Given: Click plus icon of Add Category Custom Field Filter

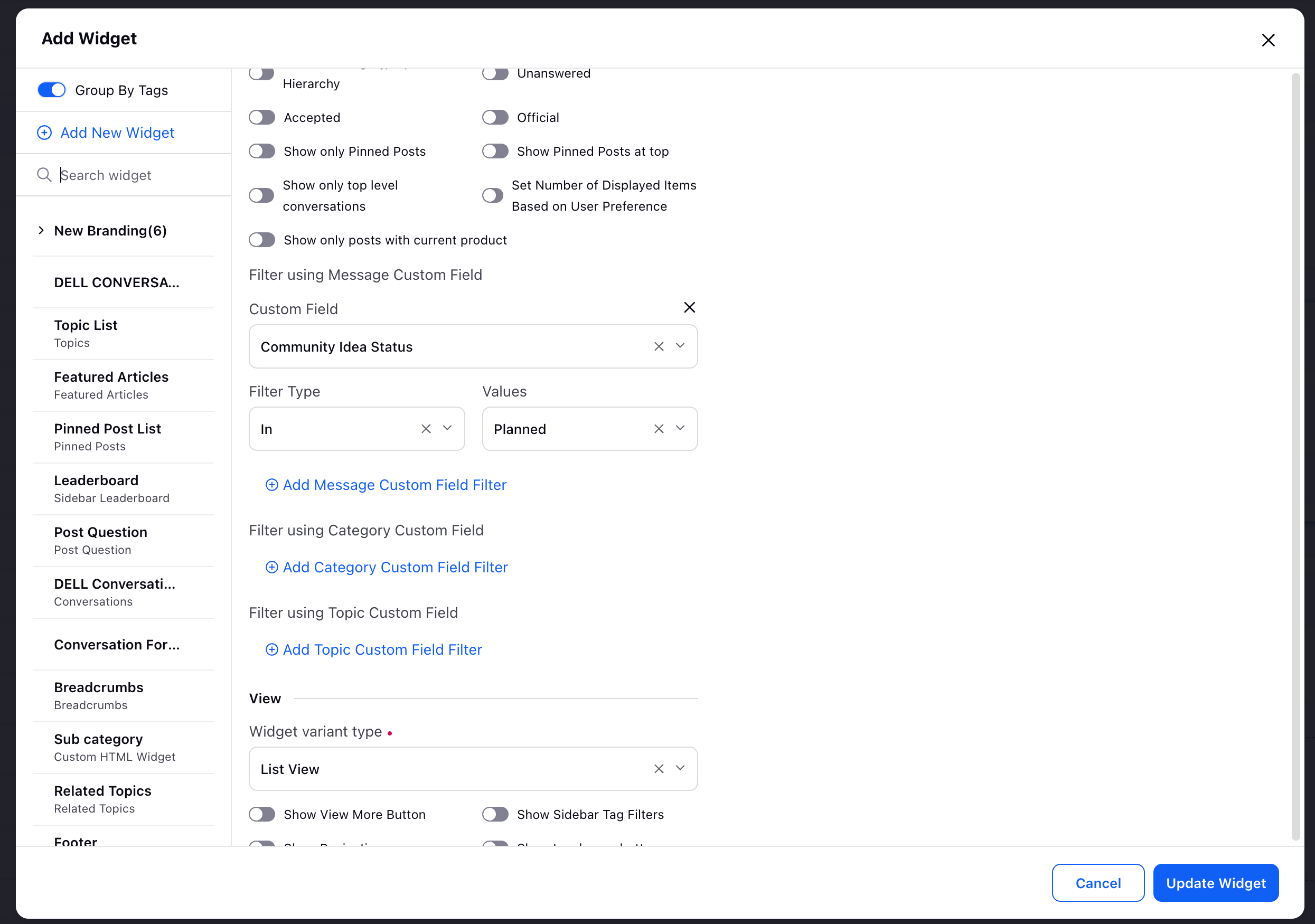Looking at the screenshot, I should (x=272, y=568).
